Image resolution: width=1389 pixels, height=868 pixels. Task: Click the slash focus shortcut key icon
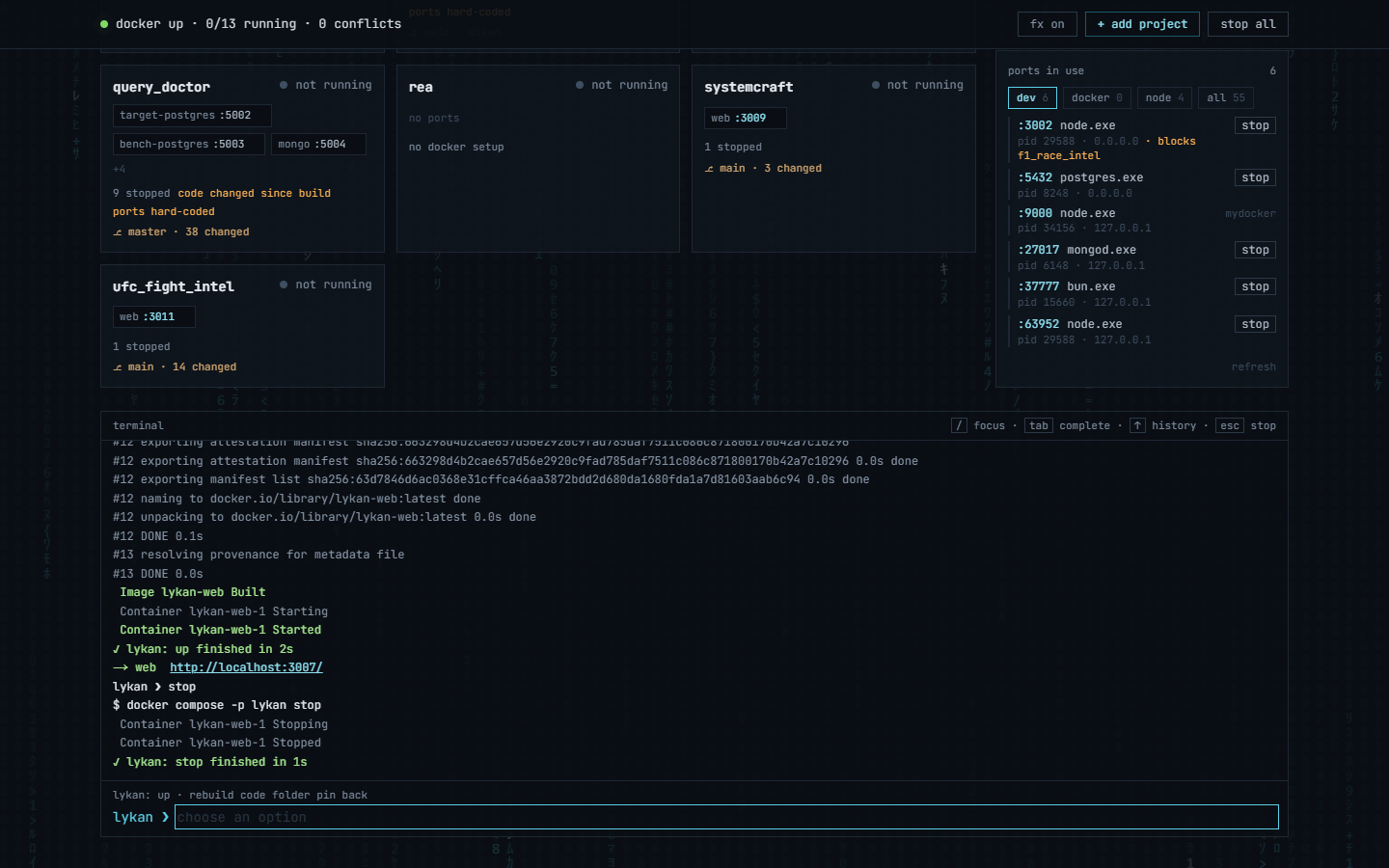(959, 425)
